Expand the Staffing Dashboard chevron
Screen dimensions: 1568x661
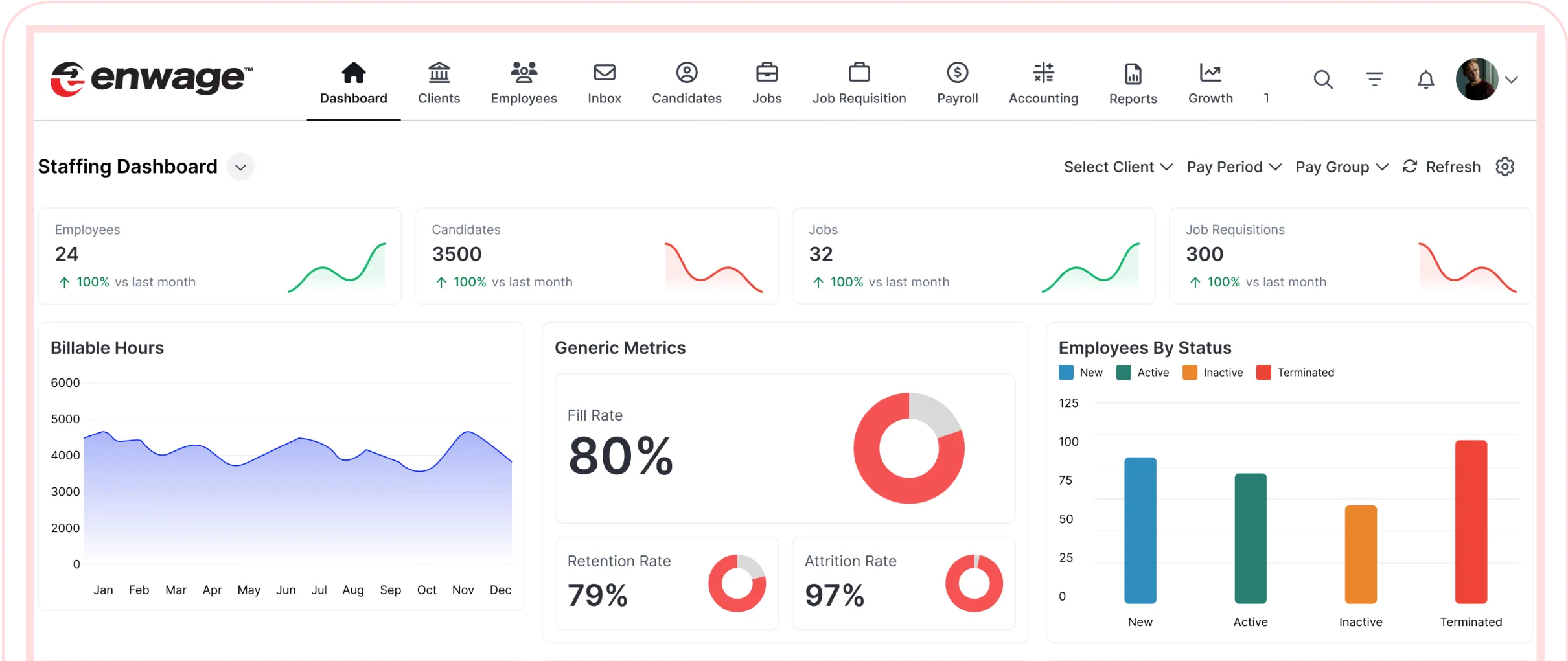[240, 167]
